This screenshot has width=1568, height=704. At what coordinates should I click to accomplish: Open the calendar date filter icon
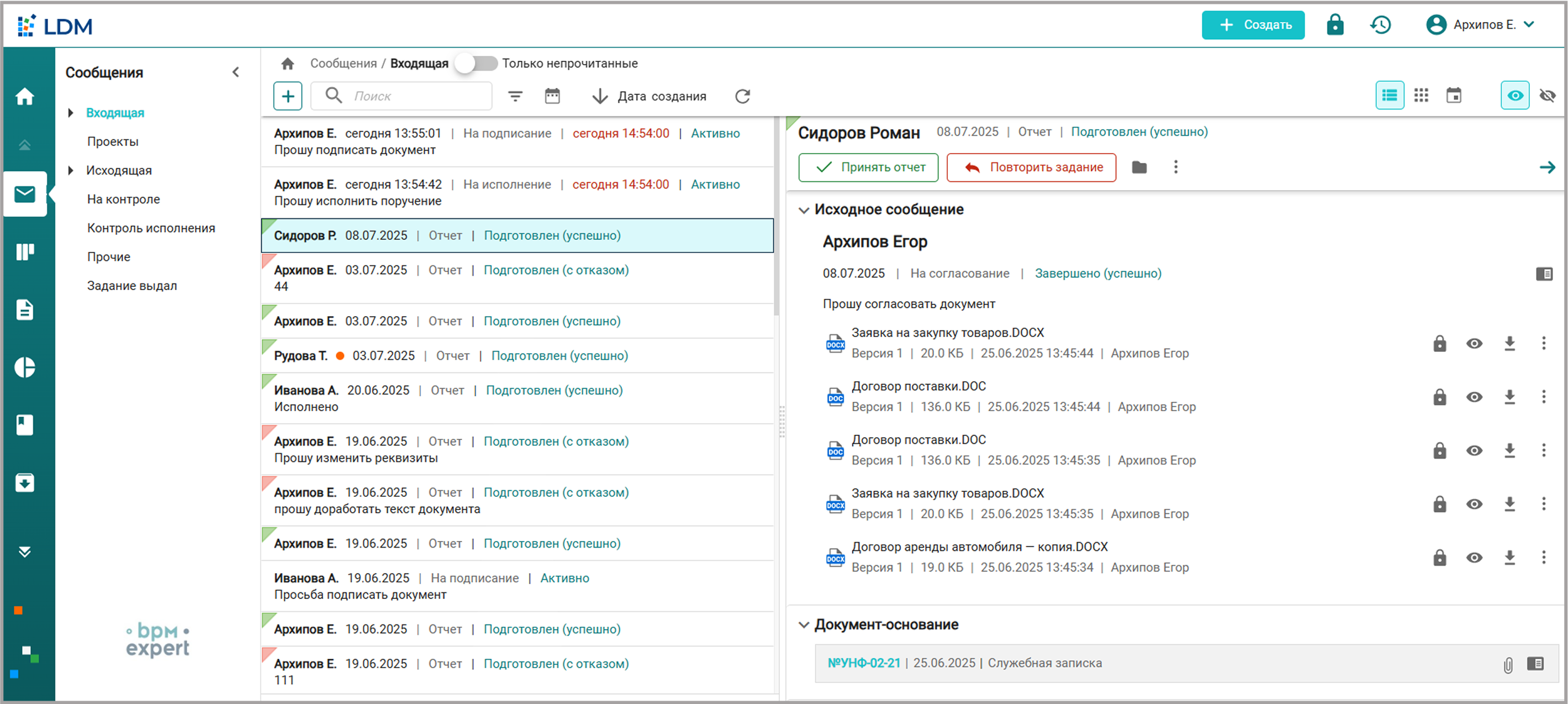[x=552, y=96]
